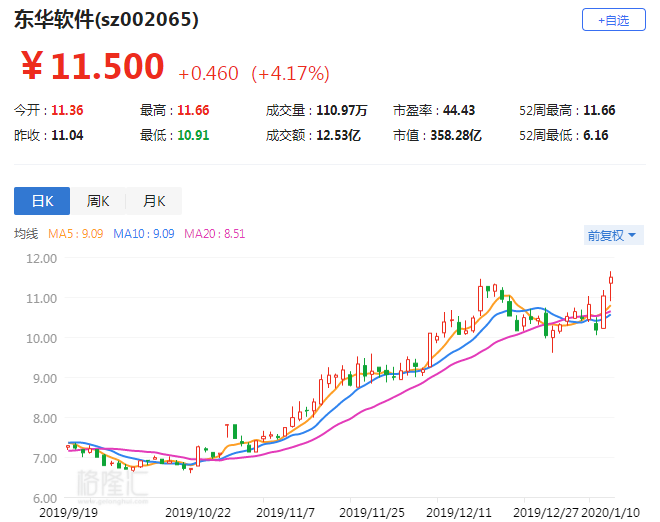Click the stock title 东华软件(sz002065)
Image resolution: width=660 pixels, height=522 pixels.
point(106,19)
